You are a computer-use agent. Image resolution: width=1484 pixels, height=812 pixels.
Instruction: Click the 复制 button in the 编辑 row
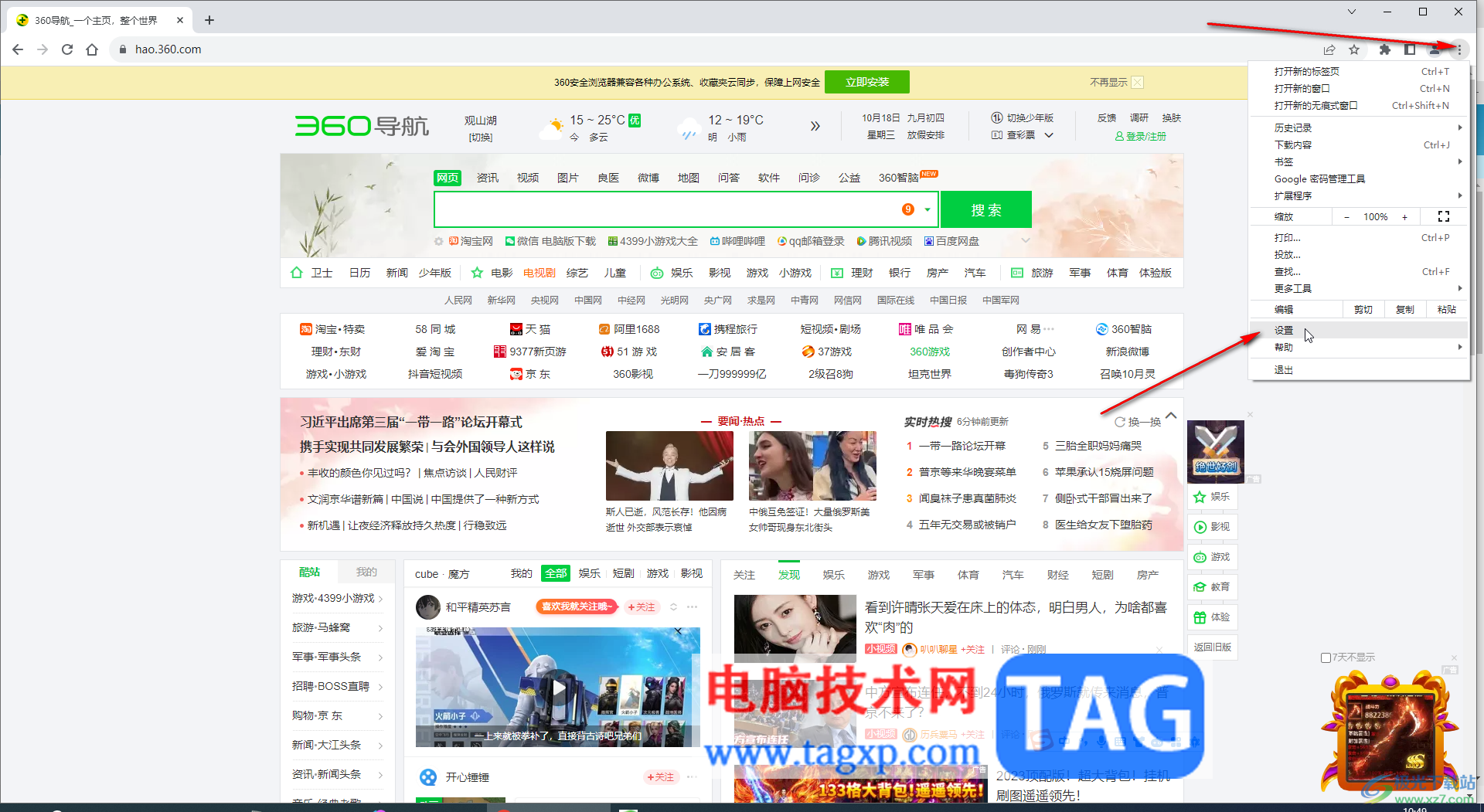coord(1404,309)
